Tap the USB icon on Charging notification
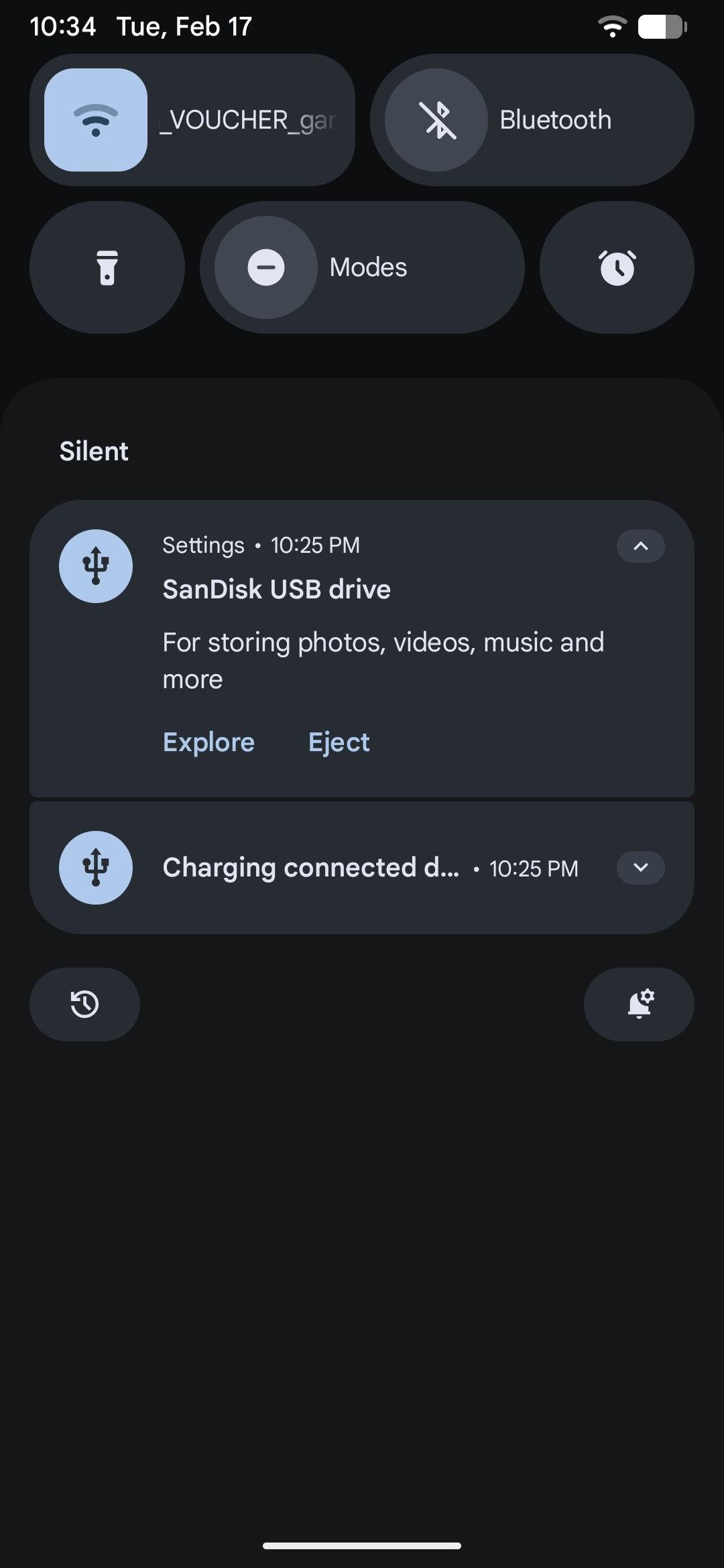 click(x=96, y=868)
